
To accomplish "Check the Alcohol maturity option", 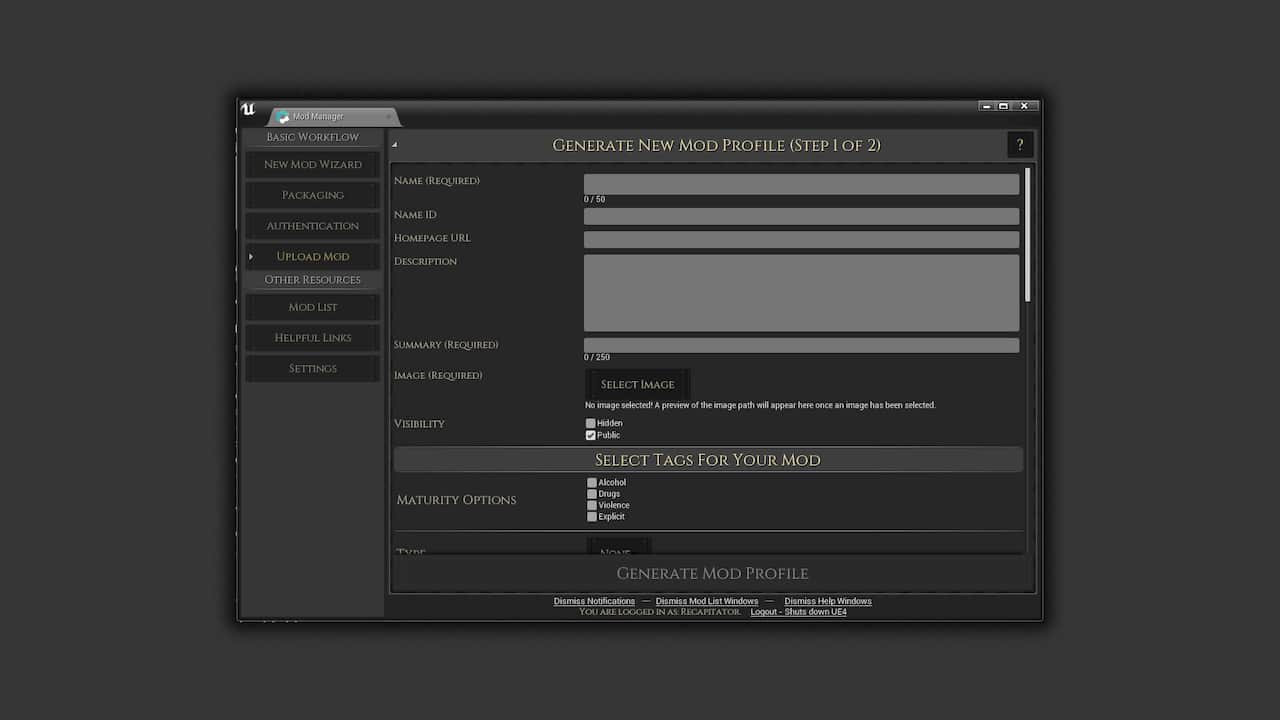I will tap(592, 482).
